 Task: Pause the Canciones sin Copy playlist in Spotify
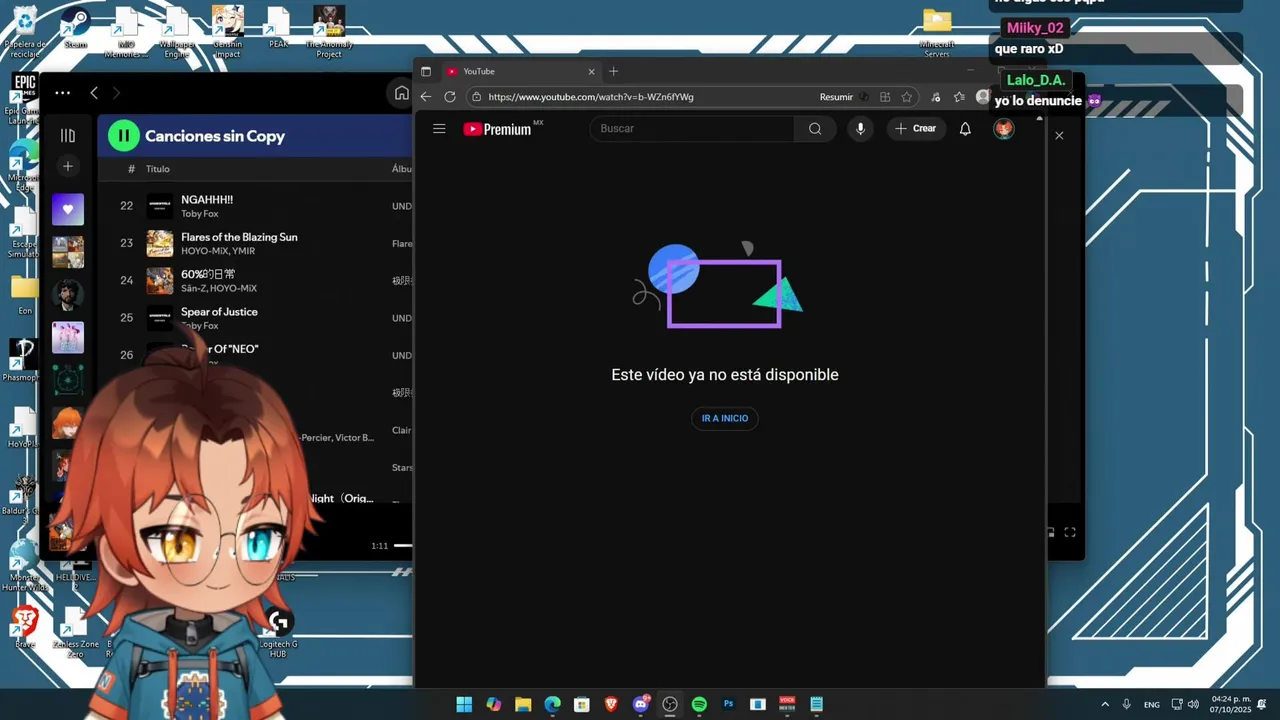[123, 136]
